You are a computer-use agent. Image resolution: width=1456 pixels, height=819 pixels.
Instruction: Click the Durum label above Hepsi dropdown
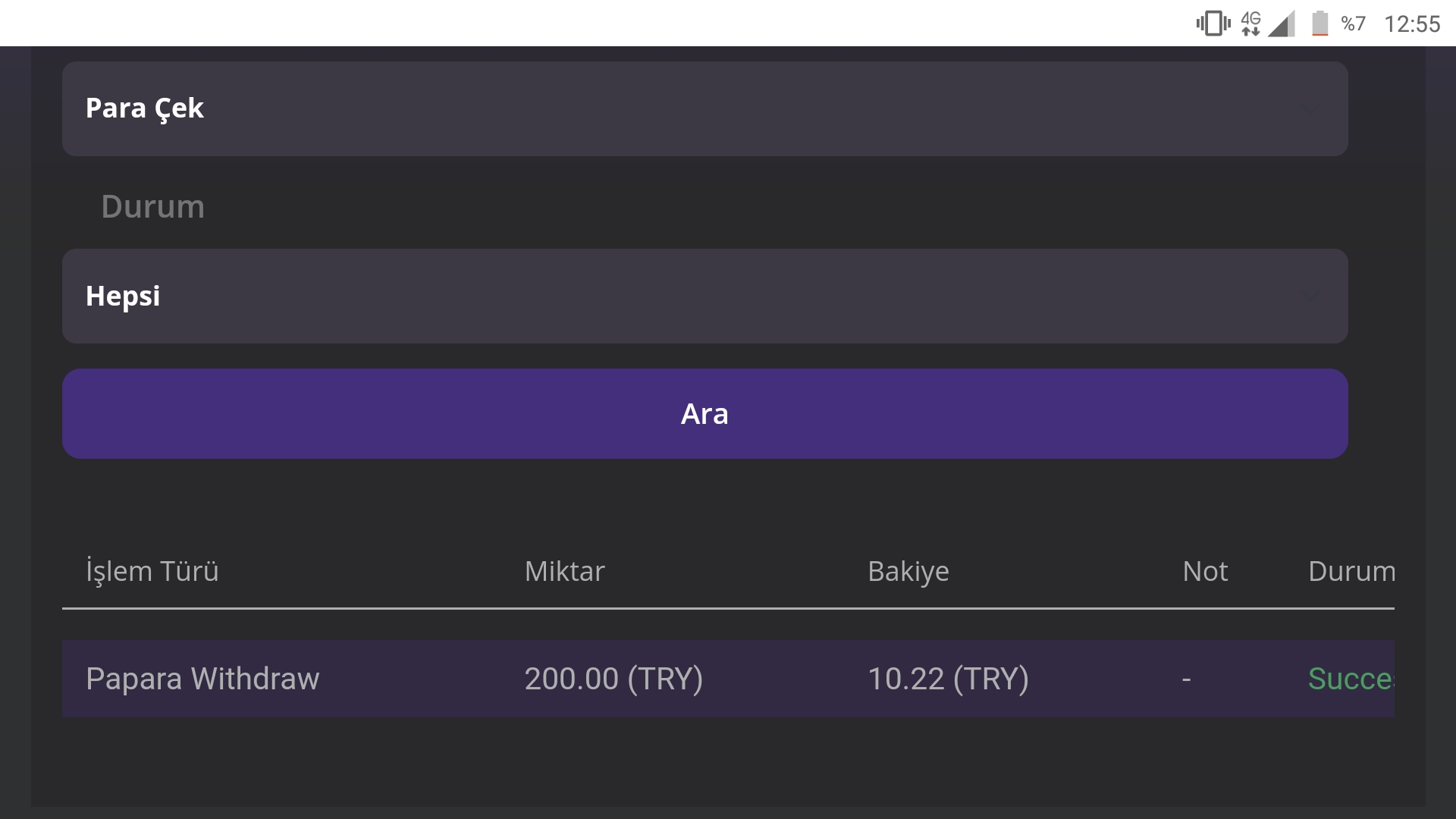click(x=153, y=206)
